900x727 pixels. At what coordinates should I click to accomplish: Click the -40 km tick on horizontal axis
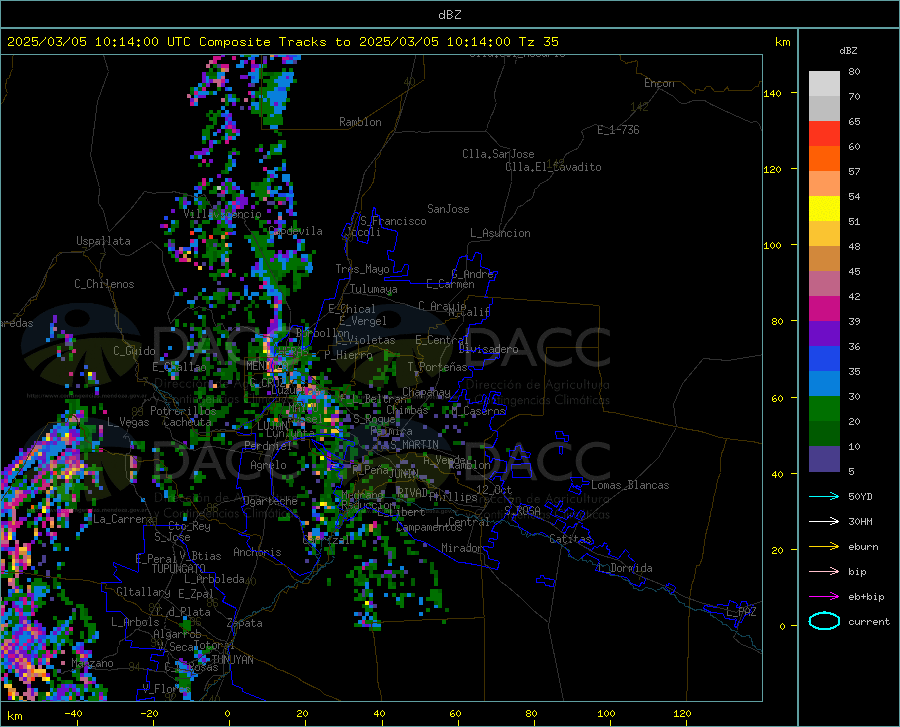pyautogui.click(x=73, y=713)
